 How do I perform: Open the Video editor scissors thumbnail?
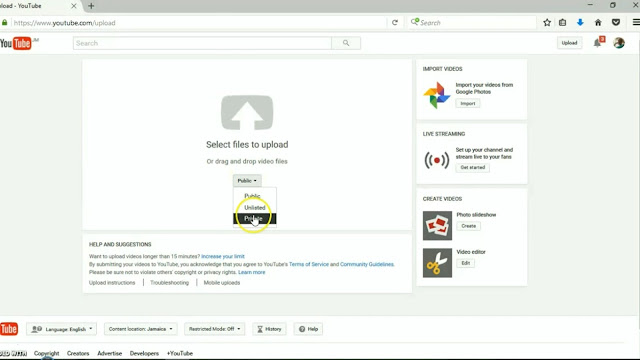pos(437,263)
